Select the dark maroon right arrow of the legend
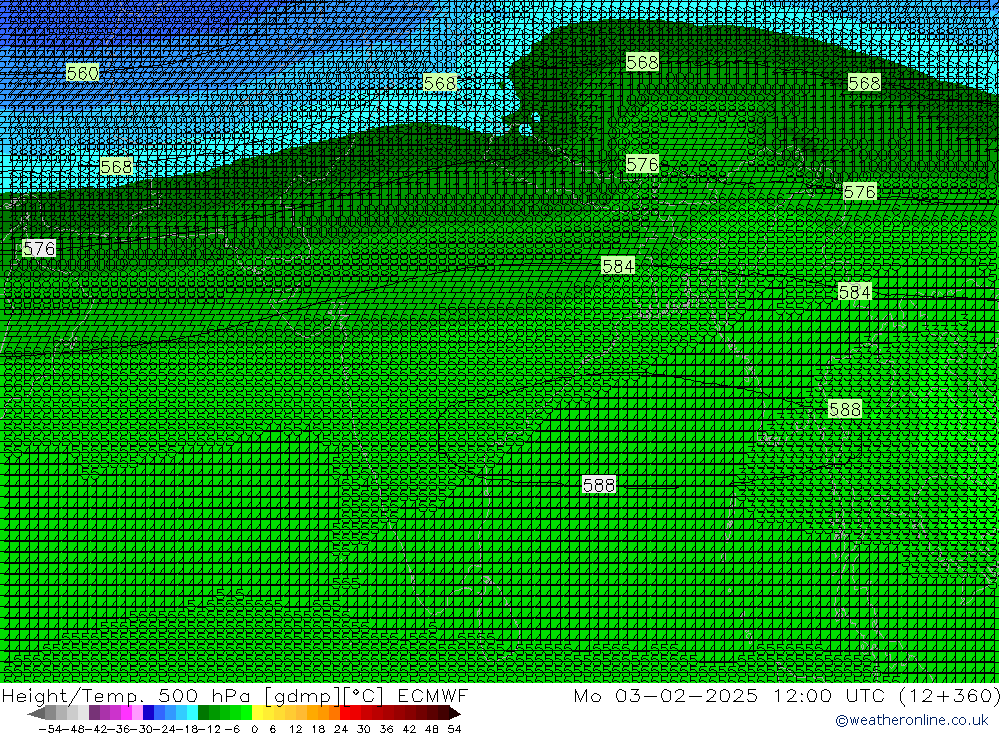This screenshot has width=1000, height=733. click(455, 713)
